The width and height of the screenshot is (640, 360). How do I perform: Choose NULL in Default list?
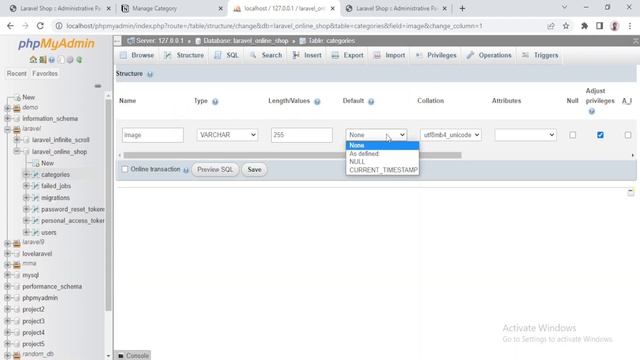pyautogui.click(x=382, y=162)
